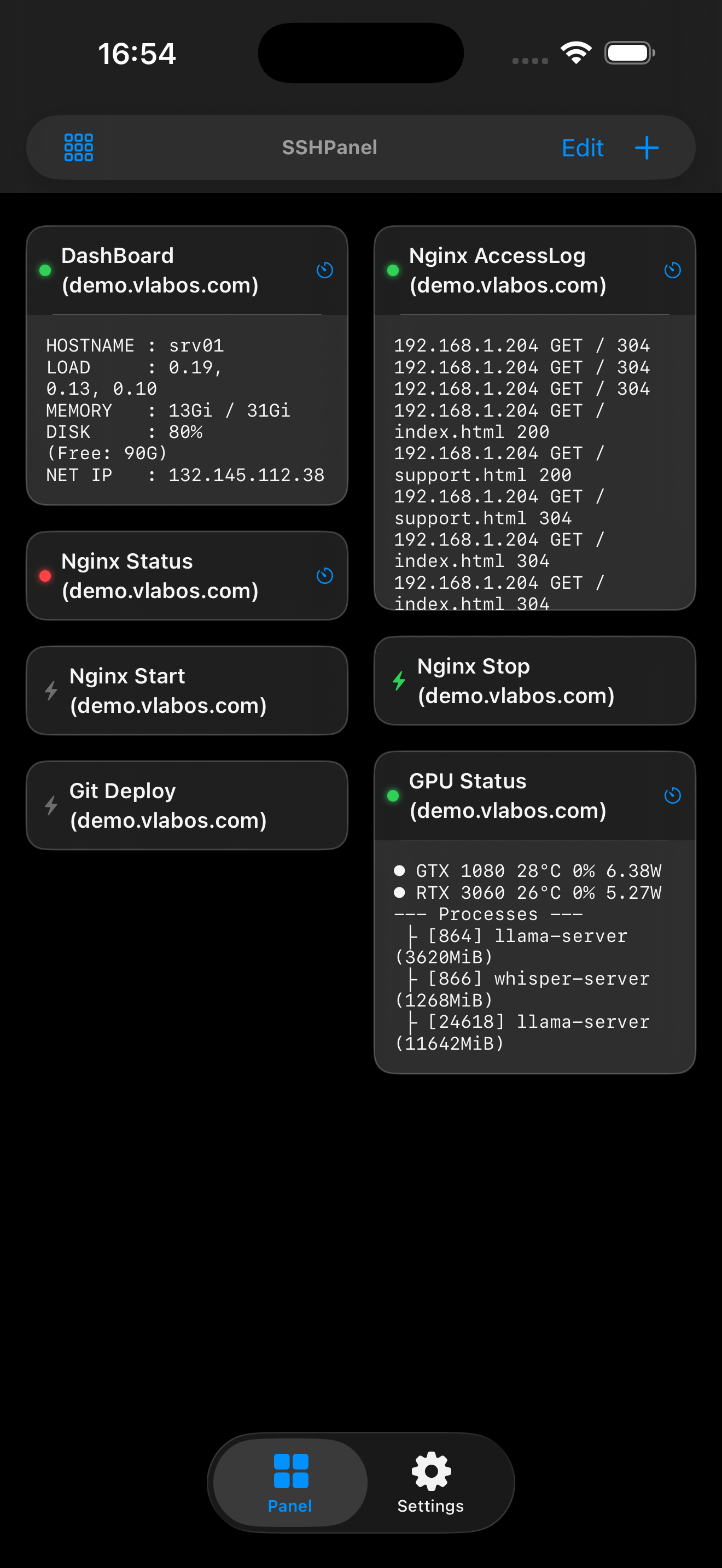Tap the DashBoard green status dot
This screenshot has height=1568, width=722.
point(45,270)
